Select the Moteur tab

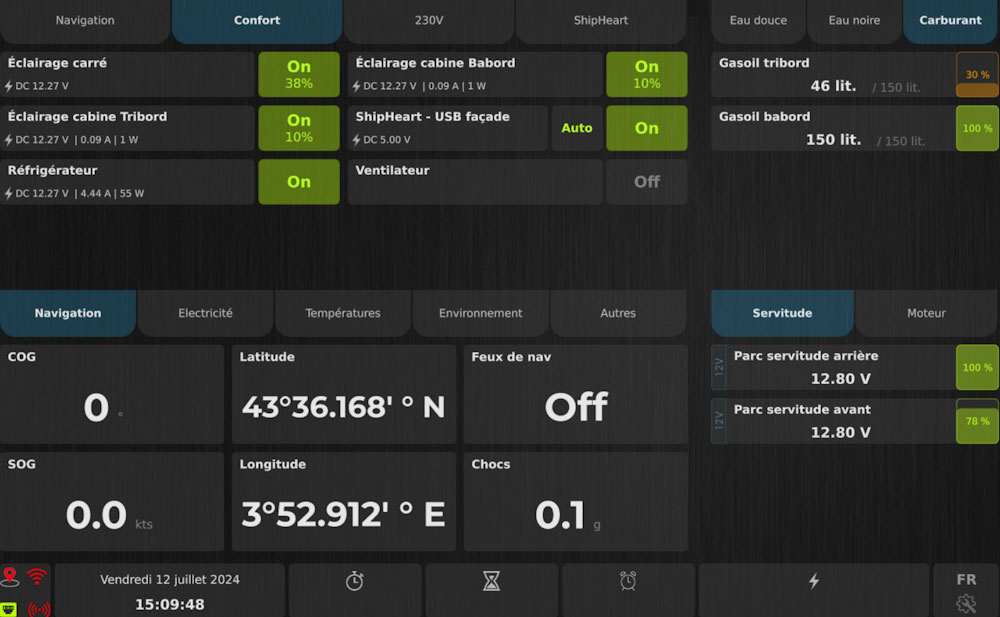click(x=926, y=313)
